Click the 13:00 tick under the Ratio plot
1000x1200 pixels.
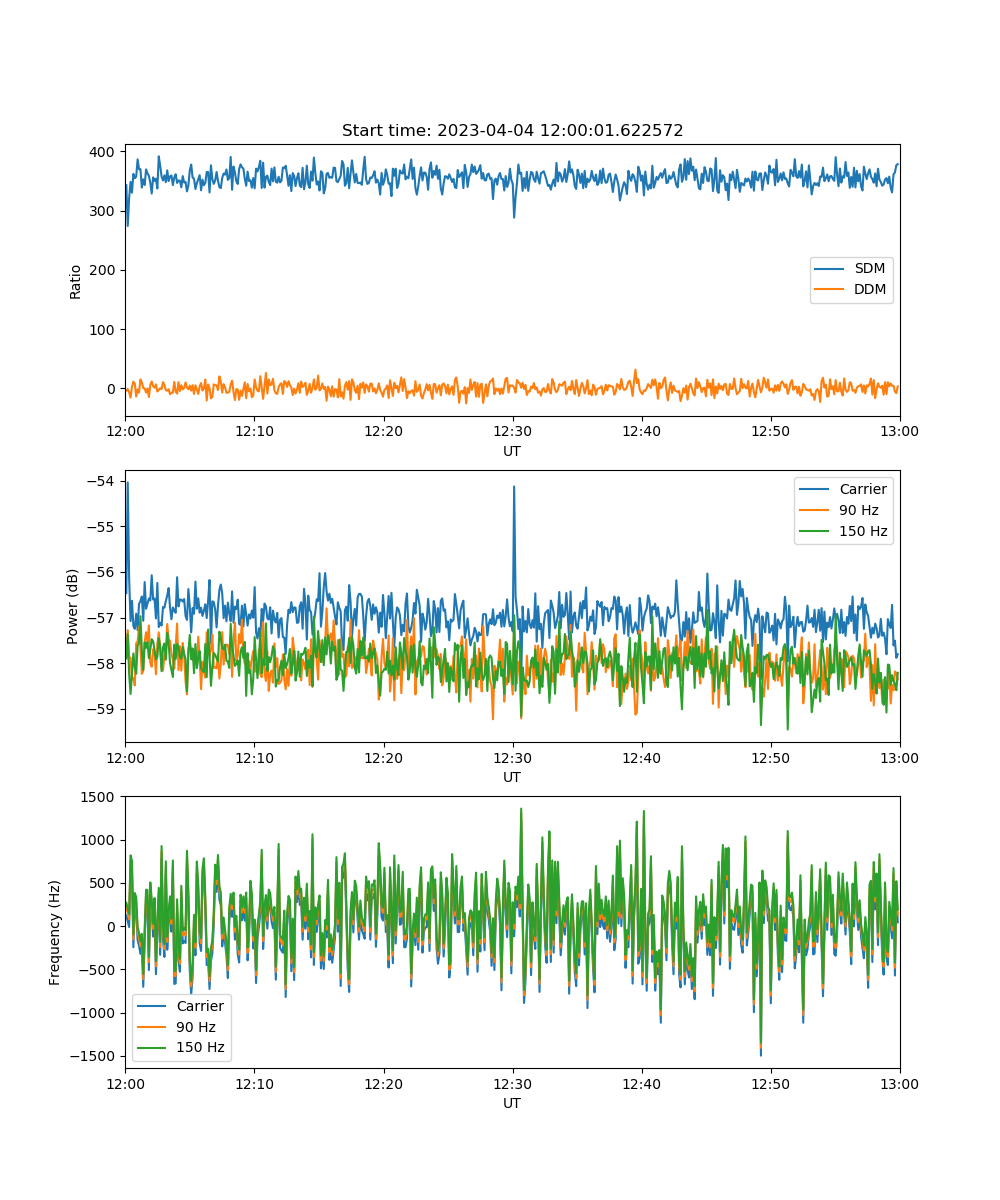click(900, 431)
